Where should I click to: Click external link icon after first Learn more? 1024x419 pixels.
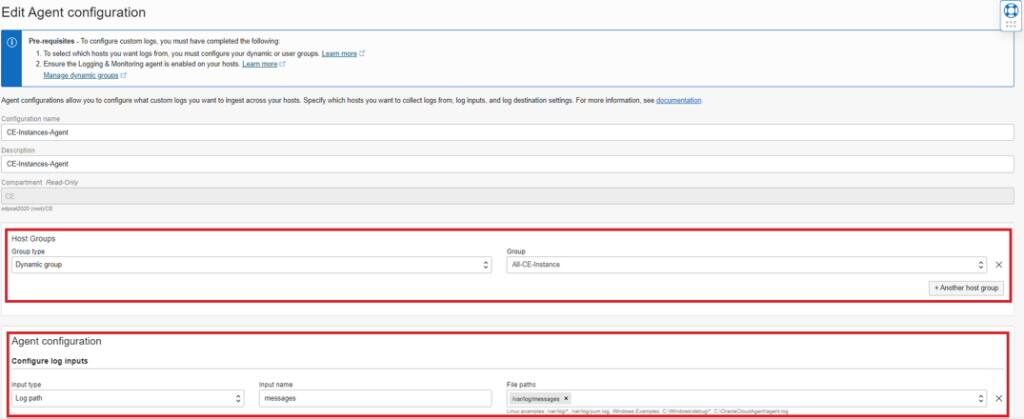pos(361,53)
